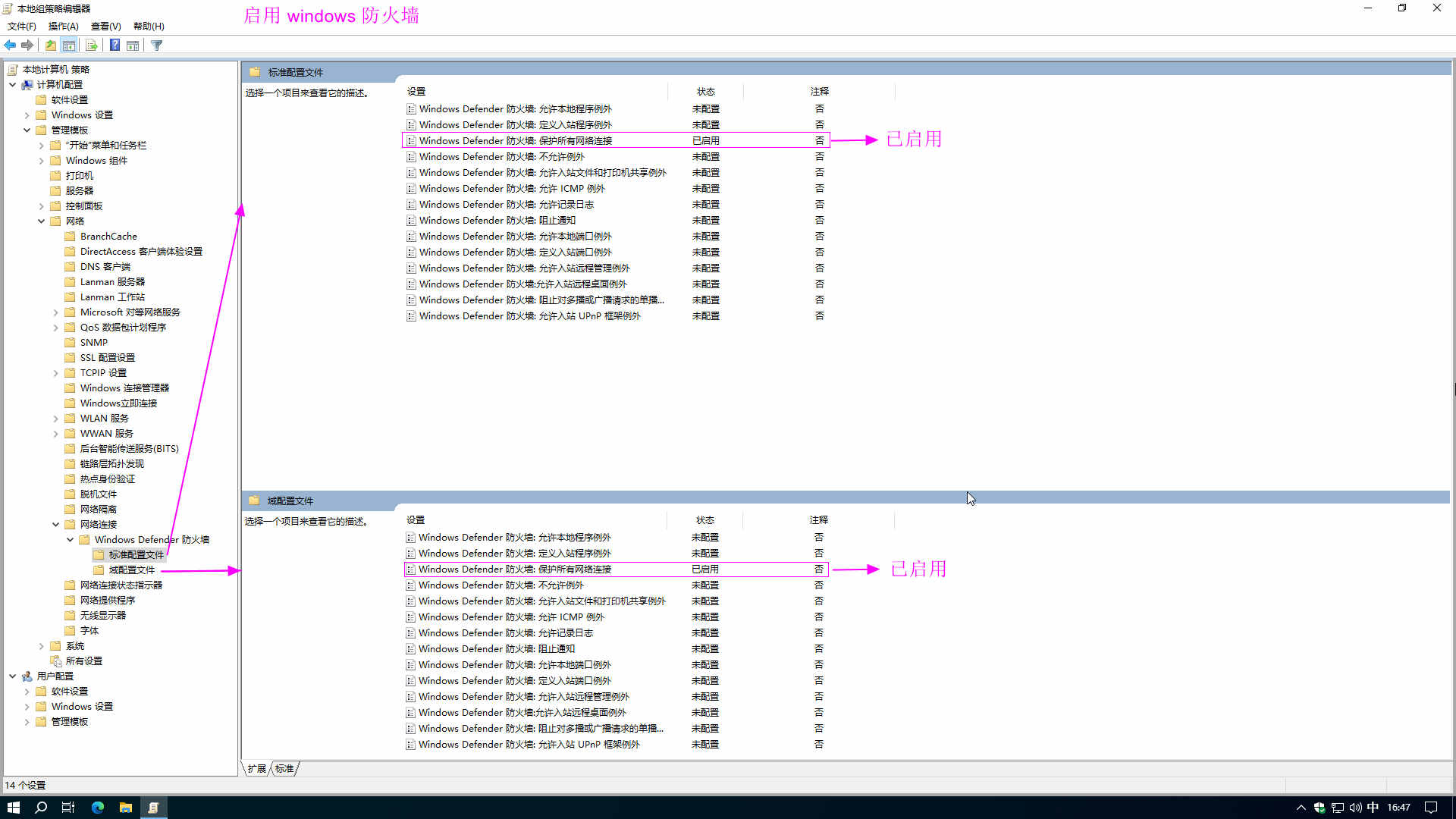Select 允许入站 UPnP 框架例外 in 域配置文件 list
This screenshot has height=819, width=1456.
(x=529, y=744)
